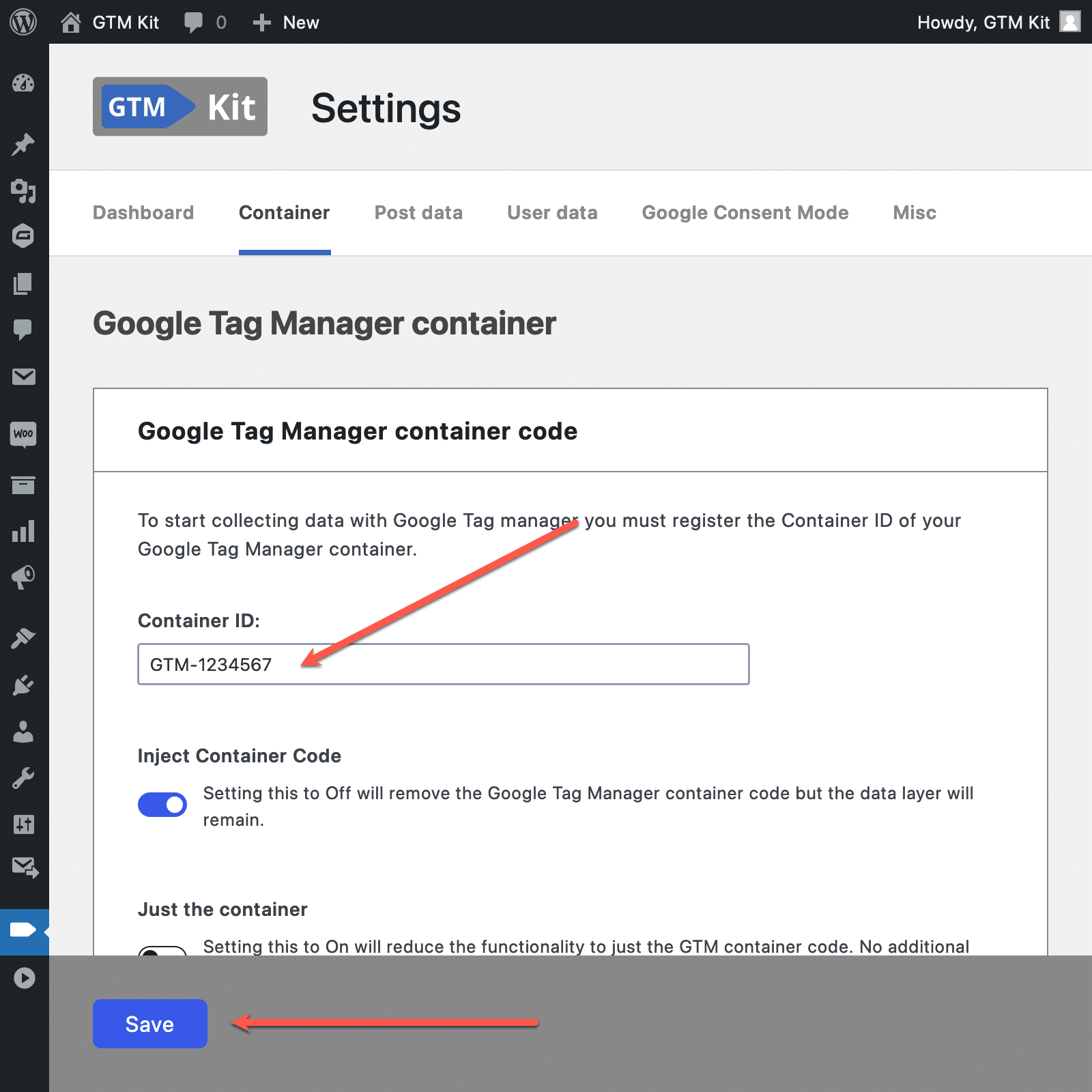Click the Settings page title
Image resolution: width=1092 pixels, height=1092 pixels.
(386, 109)
